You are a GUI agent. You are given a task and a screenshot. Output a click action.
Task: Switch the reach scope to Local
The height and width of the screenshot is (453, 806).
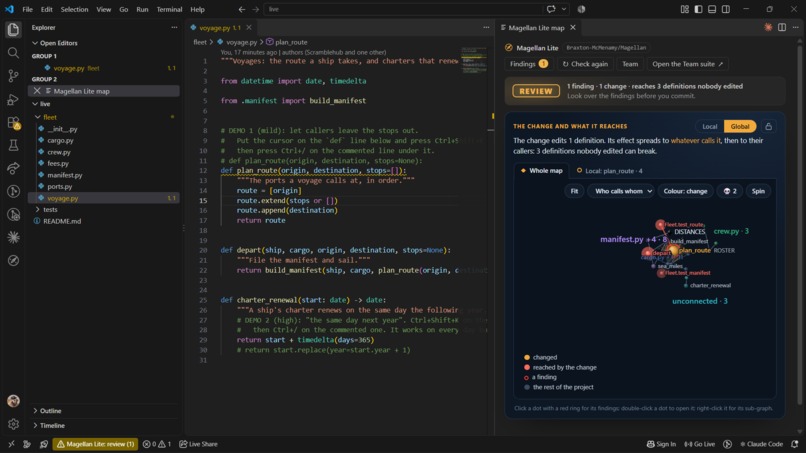[709, 126]
